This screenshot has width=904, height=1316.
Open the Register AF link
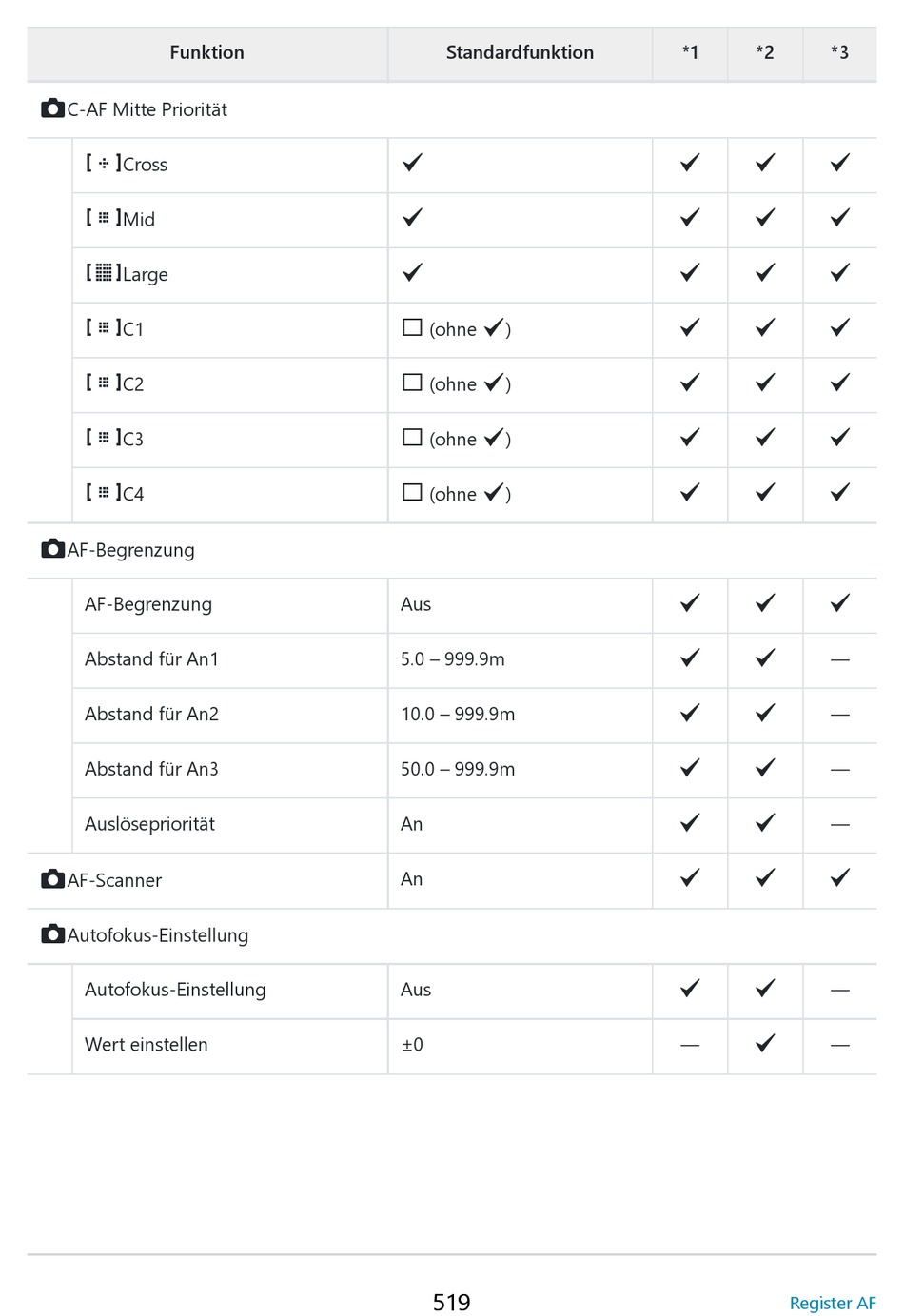tap(833, 1303)
